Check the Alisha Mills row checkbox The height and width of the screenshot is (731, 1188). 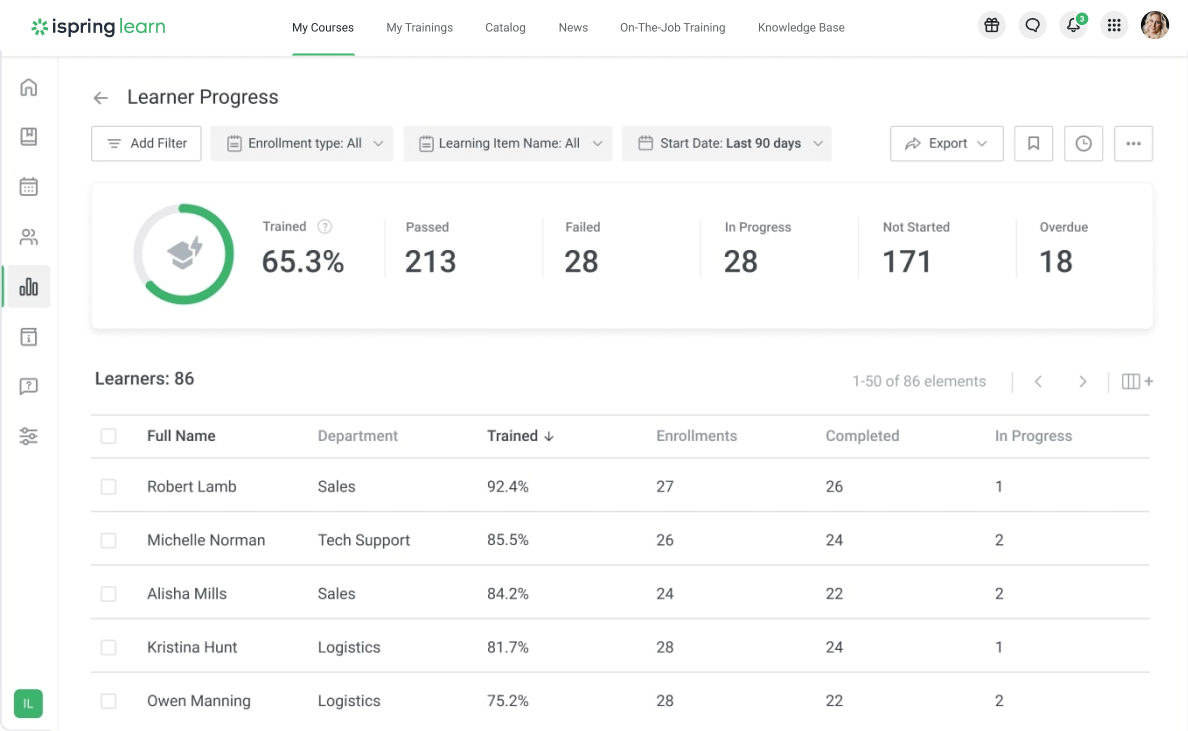(x=108, y=594)
